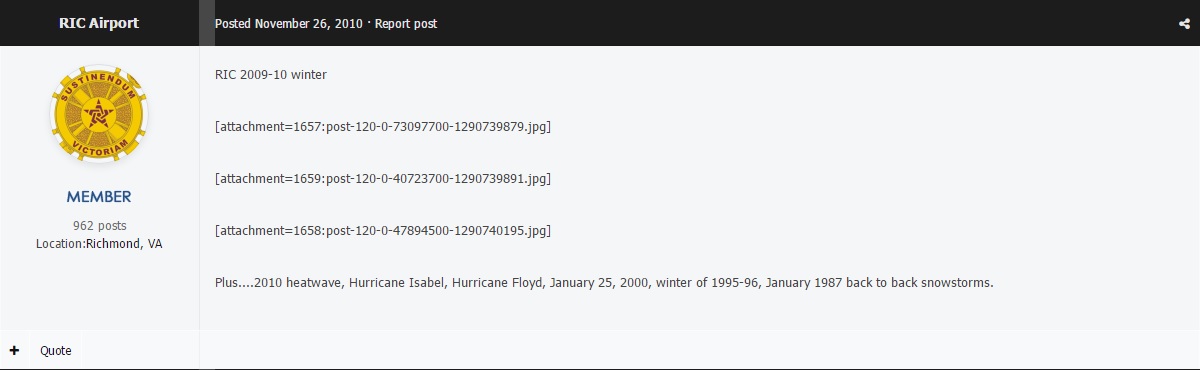Viewport: 1200px width, 370px height.
Task: Select the RIC 2009-10 winter line
Action: [x=271, y=75]
